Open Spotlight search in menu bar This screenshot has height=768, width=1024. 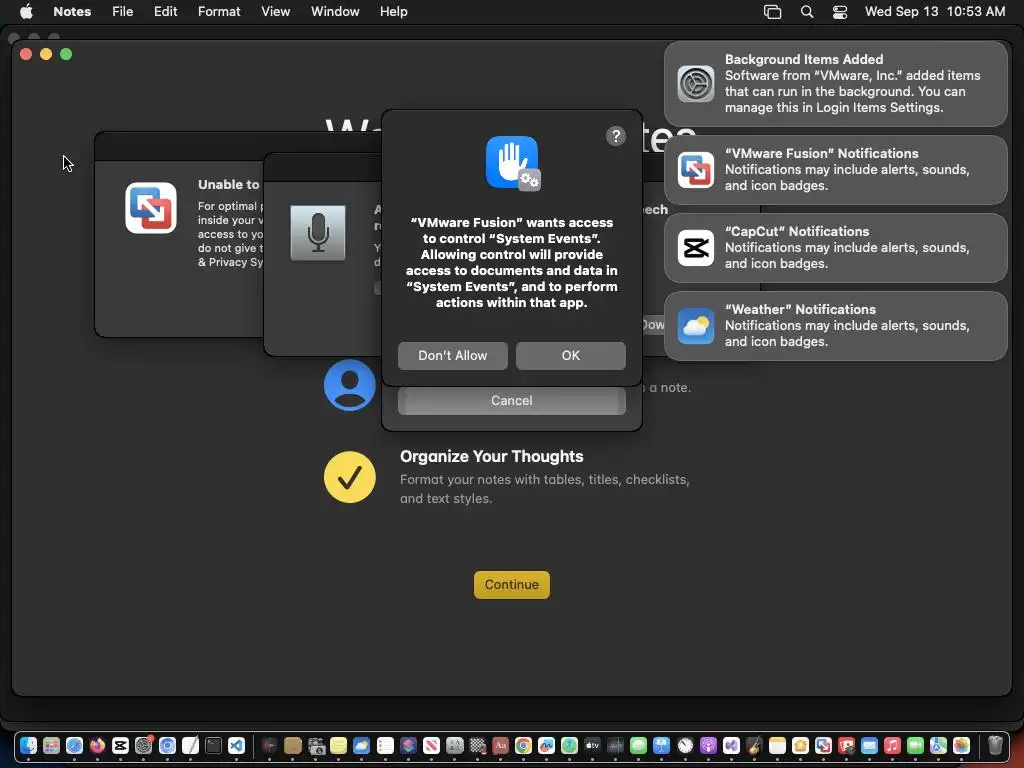click(x=807, y=12)
